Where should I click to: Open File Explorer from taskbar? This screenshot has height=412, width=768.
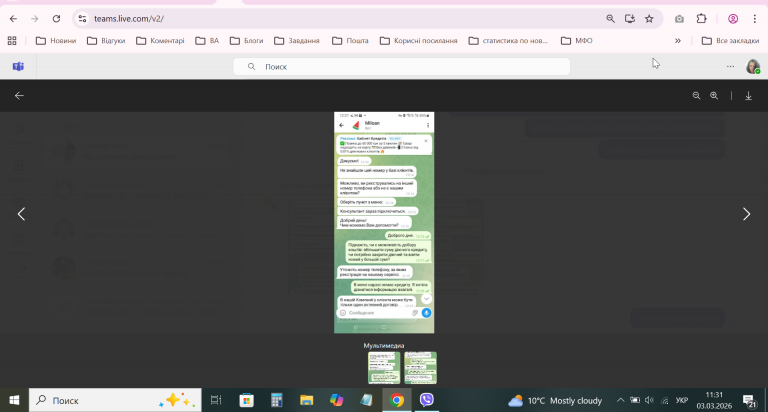[307, 400]
